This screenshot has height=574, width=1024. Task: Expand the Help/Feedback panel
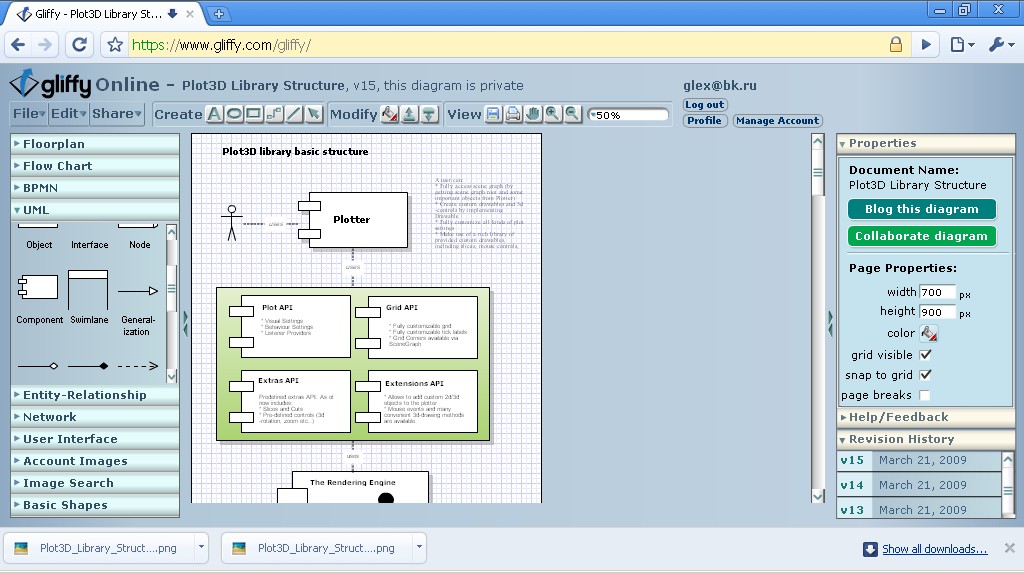(x=897, y=417)
